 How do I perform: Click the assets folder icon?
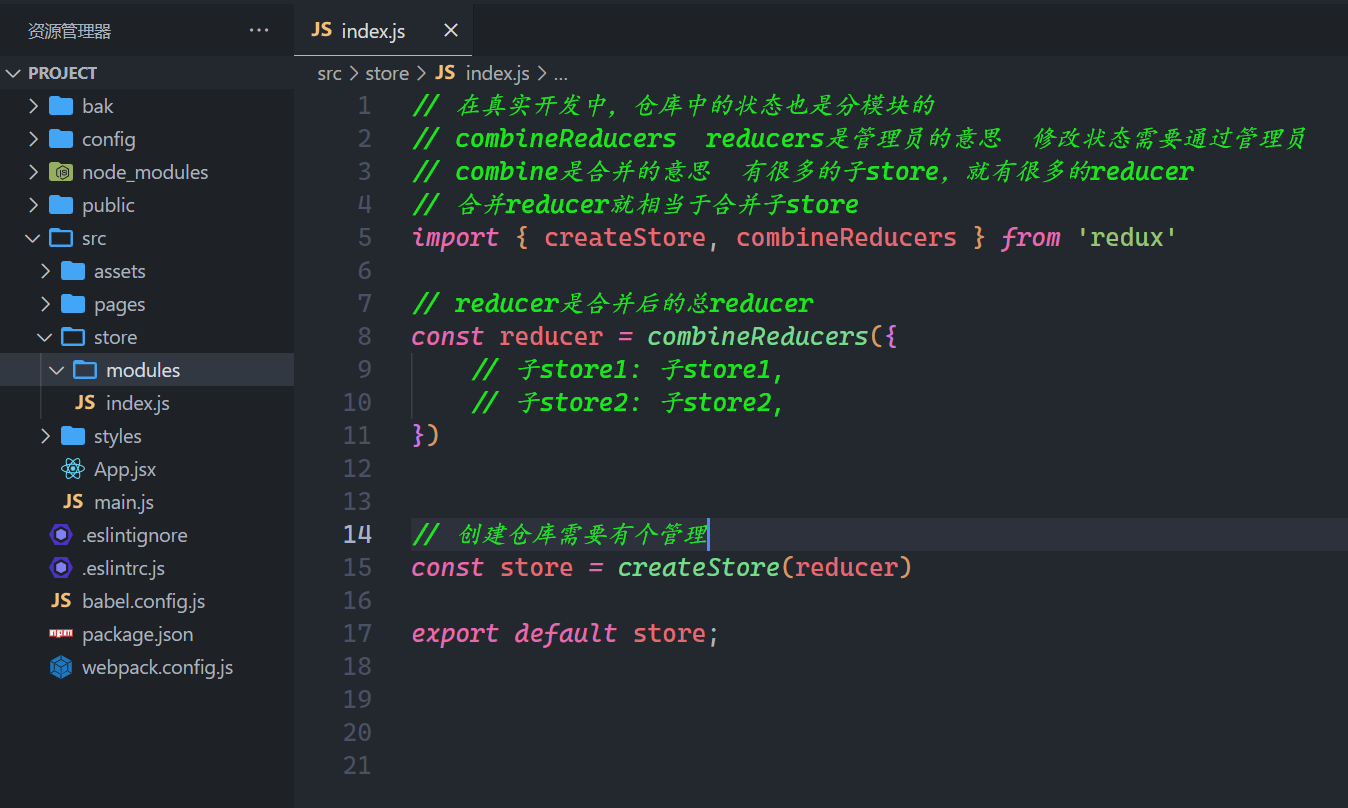(73, 271)
